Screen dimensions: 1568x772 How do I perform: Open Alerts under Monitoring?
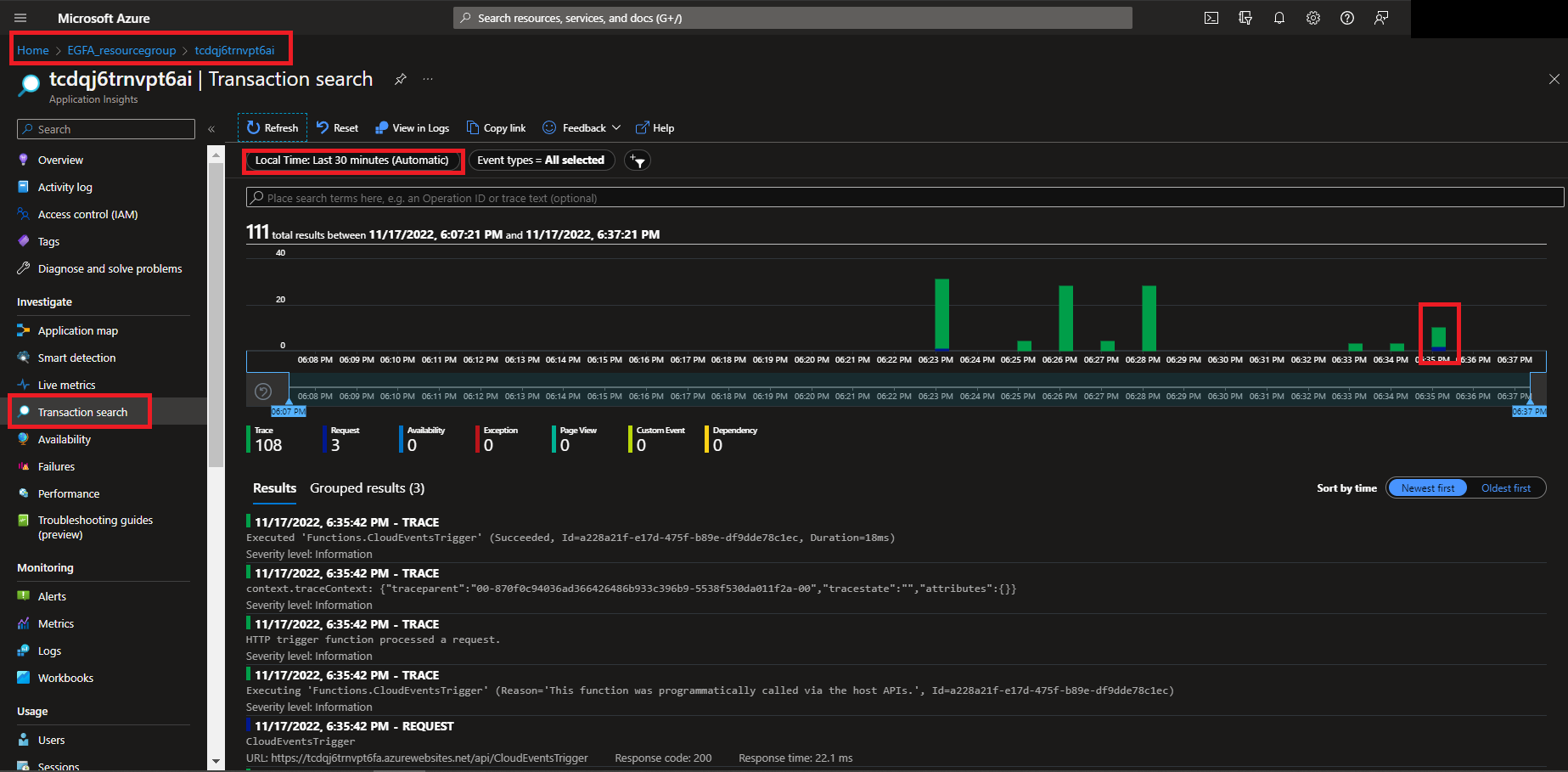[52, 596]
